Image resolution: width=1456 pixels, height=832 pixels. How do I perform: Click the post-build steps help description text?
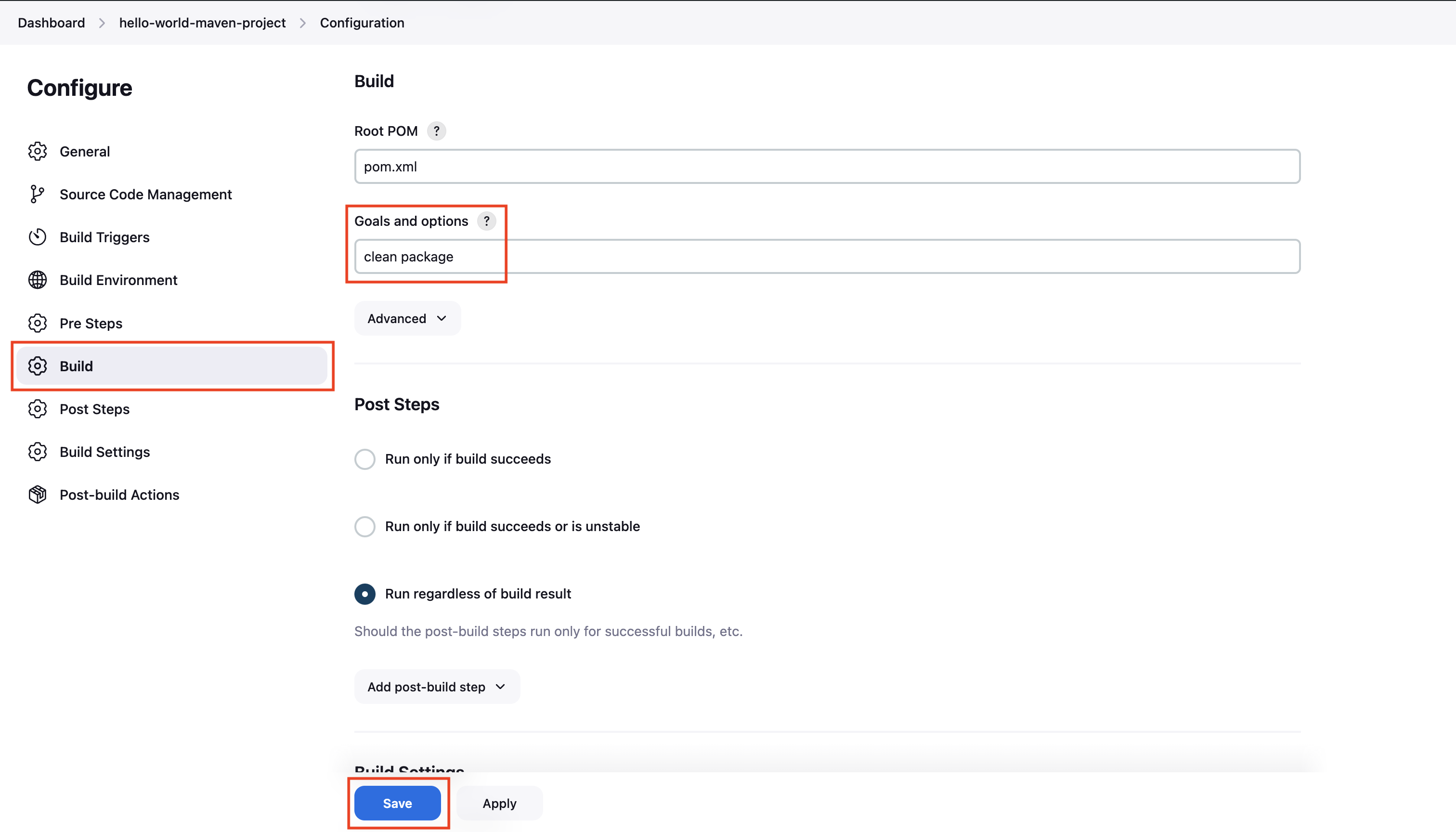548,631
